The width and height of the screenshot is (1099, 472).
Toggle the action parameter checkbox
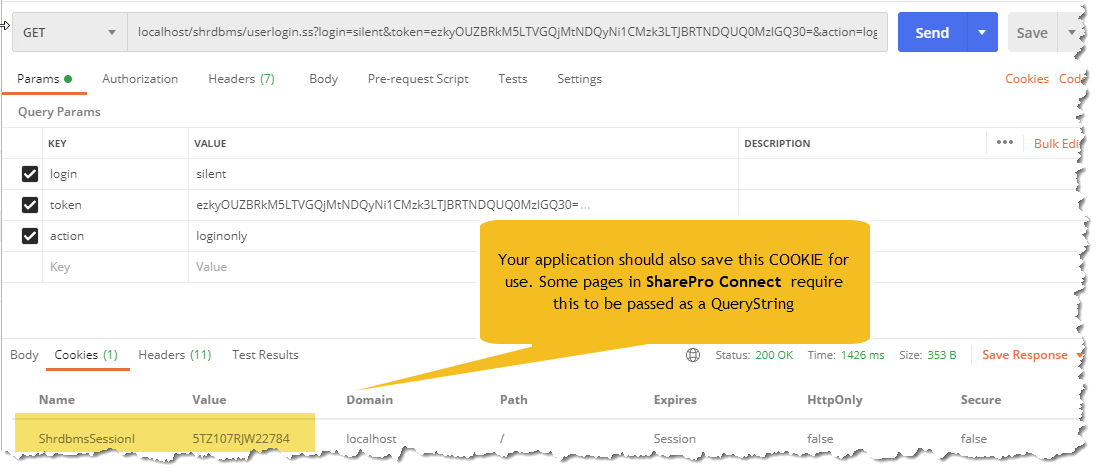pos(30,236)
